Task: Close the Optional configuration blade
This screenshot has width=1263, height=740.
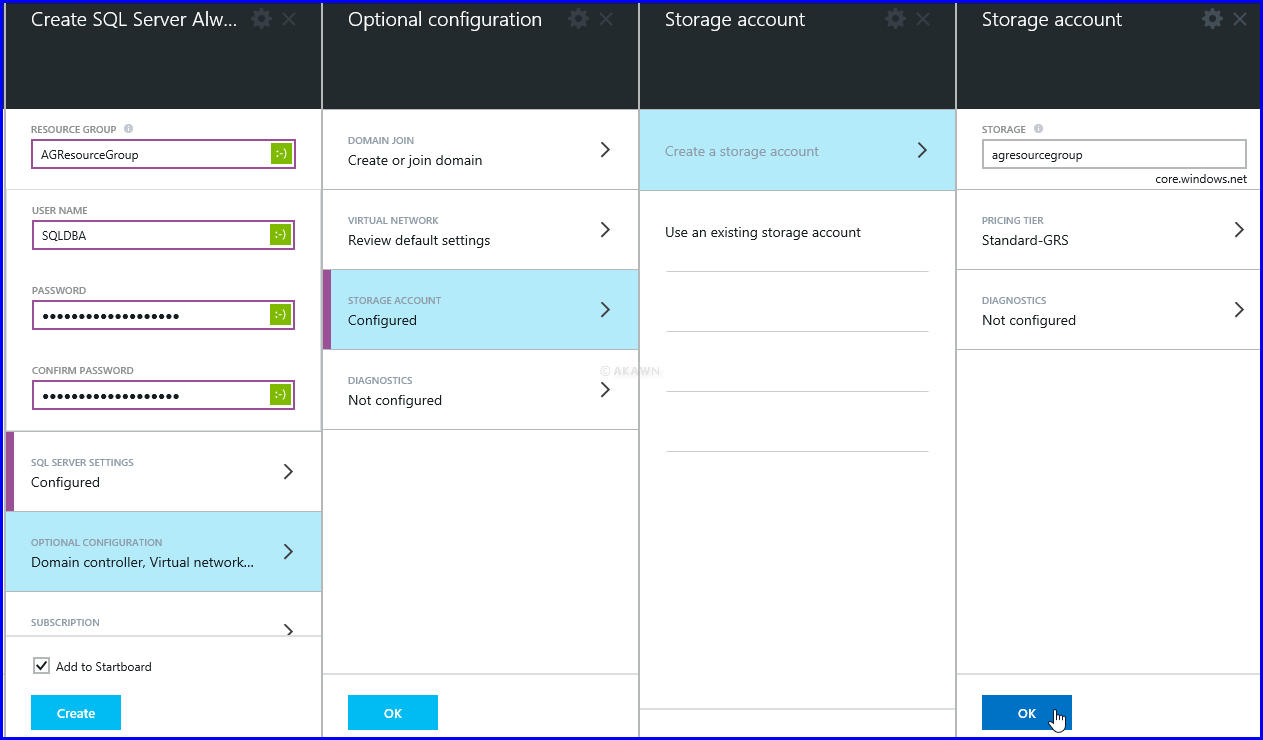Action: tap(606, 19)
